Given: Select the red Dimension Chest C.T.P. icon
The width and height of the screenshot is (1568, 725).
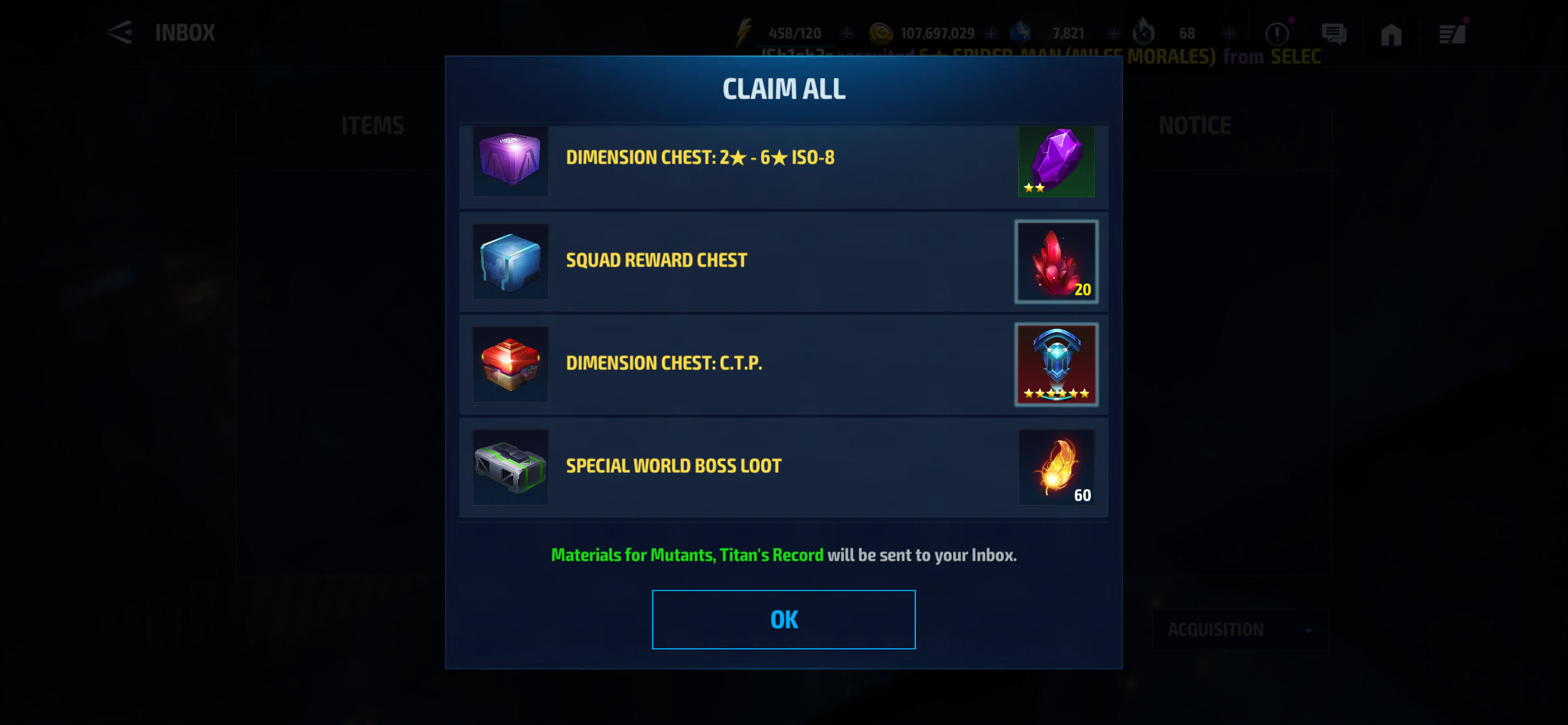Looking at the screenshot, I should point(510,364).
